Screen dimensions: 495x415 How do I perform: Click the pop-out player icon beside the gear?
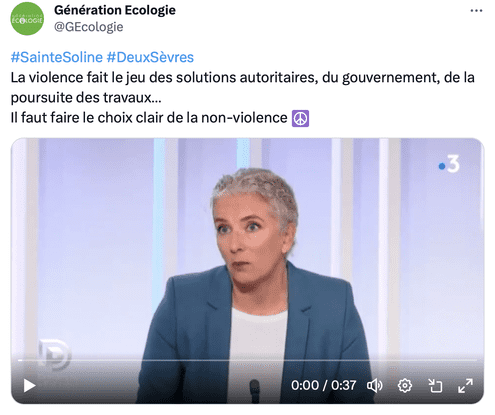pyautogui.click(x=435, y=386)
